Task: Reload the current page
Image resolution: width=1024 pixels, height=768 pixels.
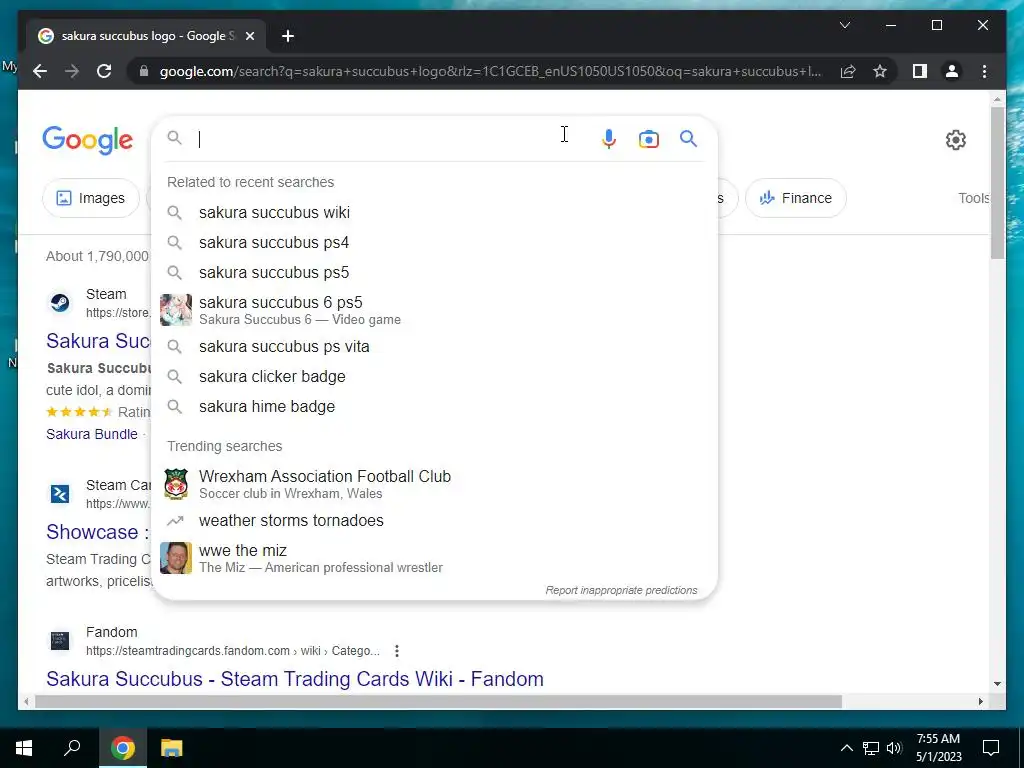Action: 104,71
